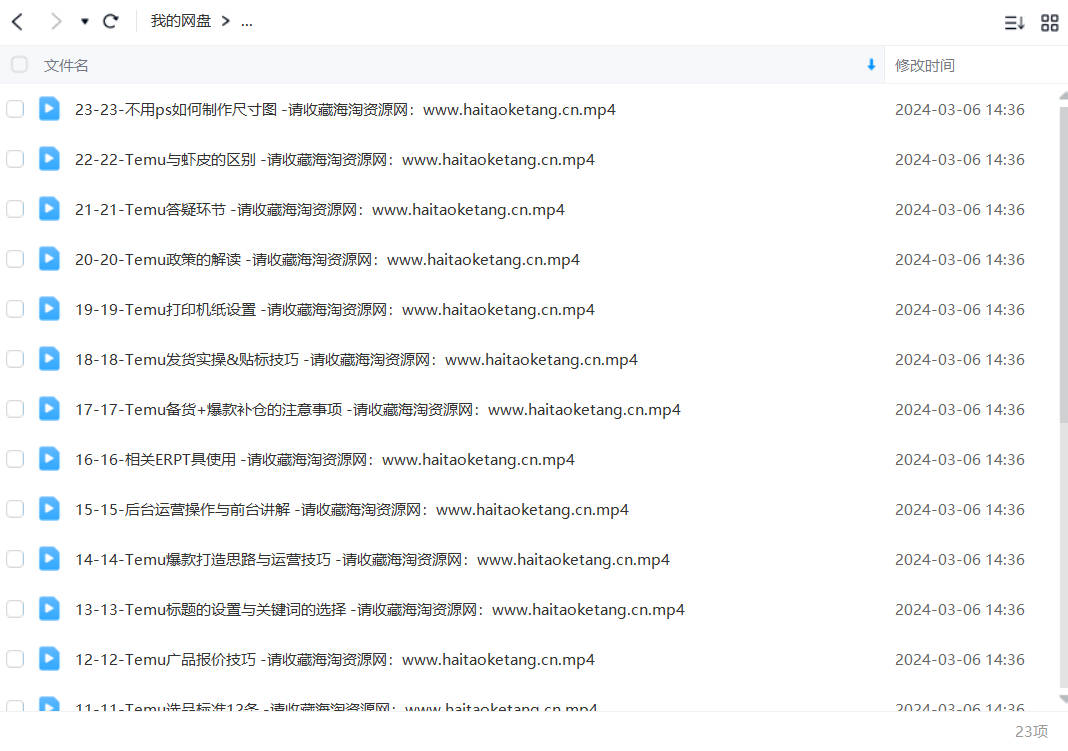Select file 15-15-后台运营操作与前台讲解
This screenshot has width=1068, height=751.
click(x=351, y=509)
